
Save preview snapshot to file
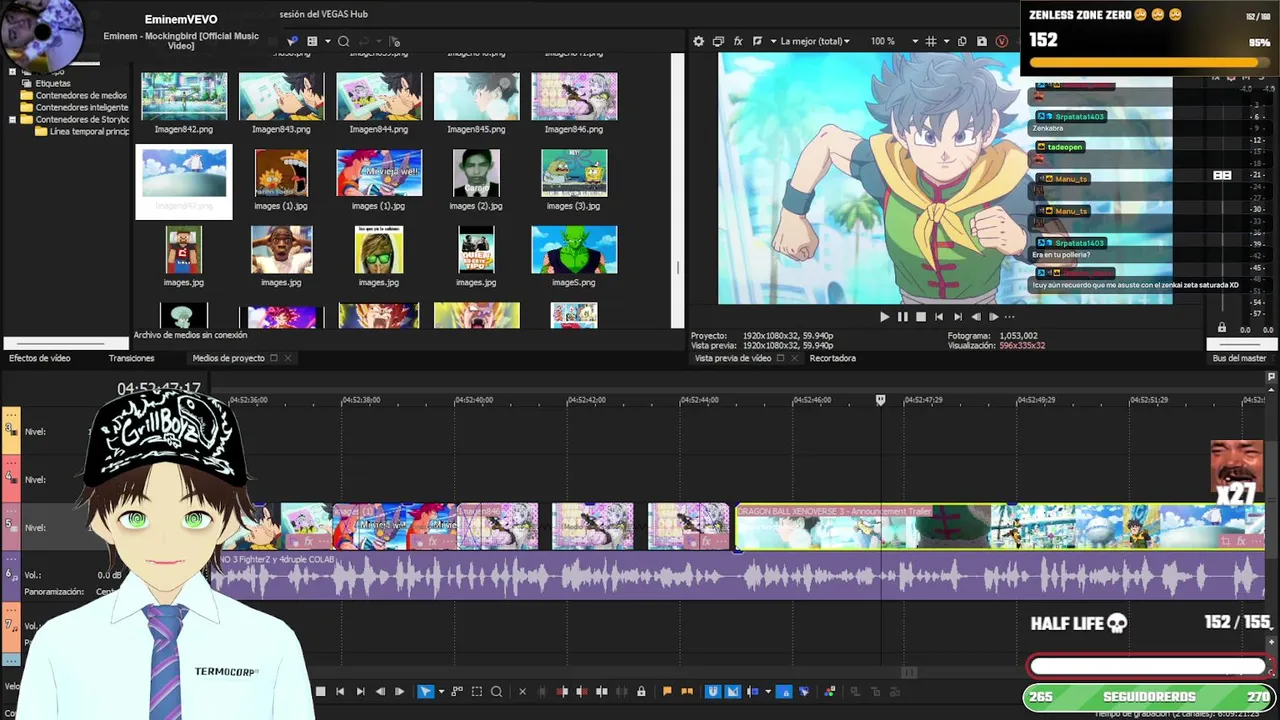(x=981, y=41)
